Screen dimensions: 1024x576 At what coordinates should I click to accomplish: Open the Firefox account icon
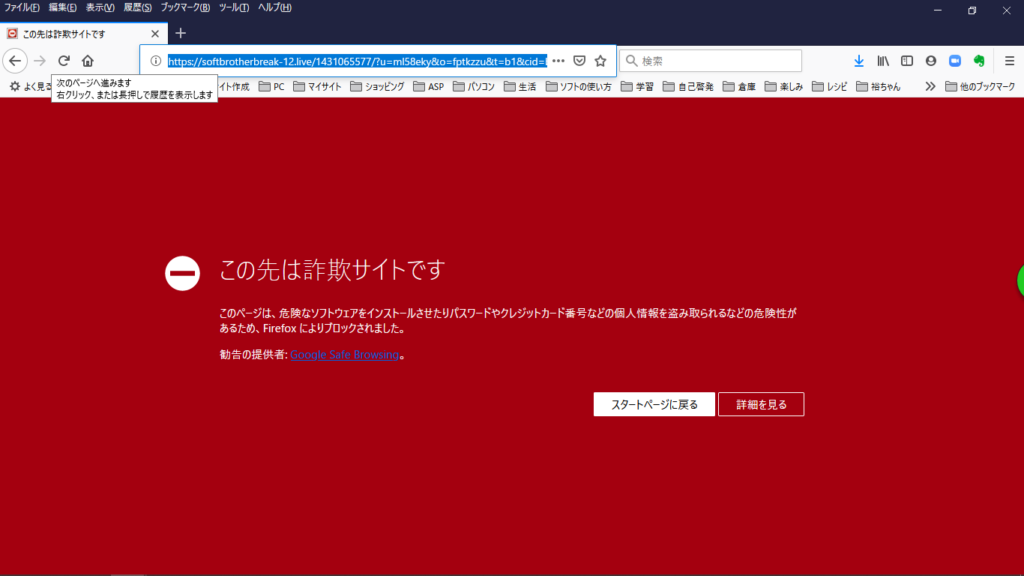(931, 61)
